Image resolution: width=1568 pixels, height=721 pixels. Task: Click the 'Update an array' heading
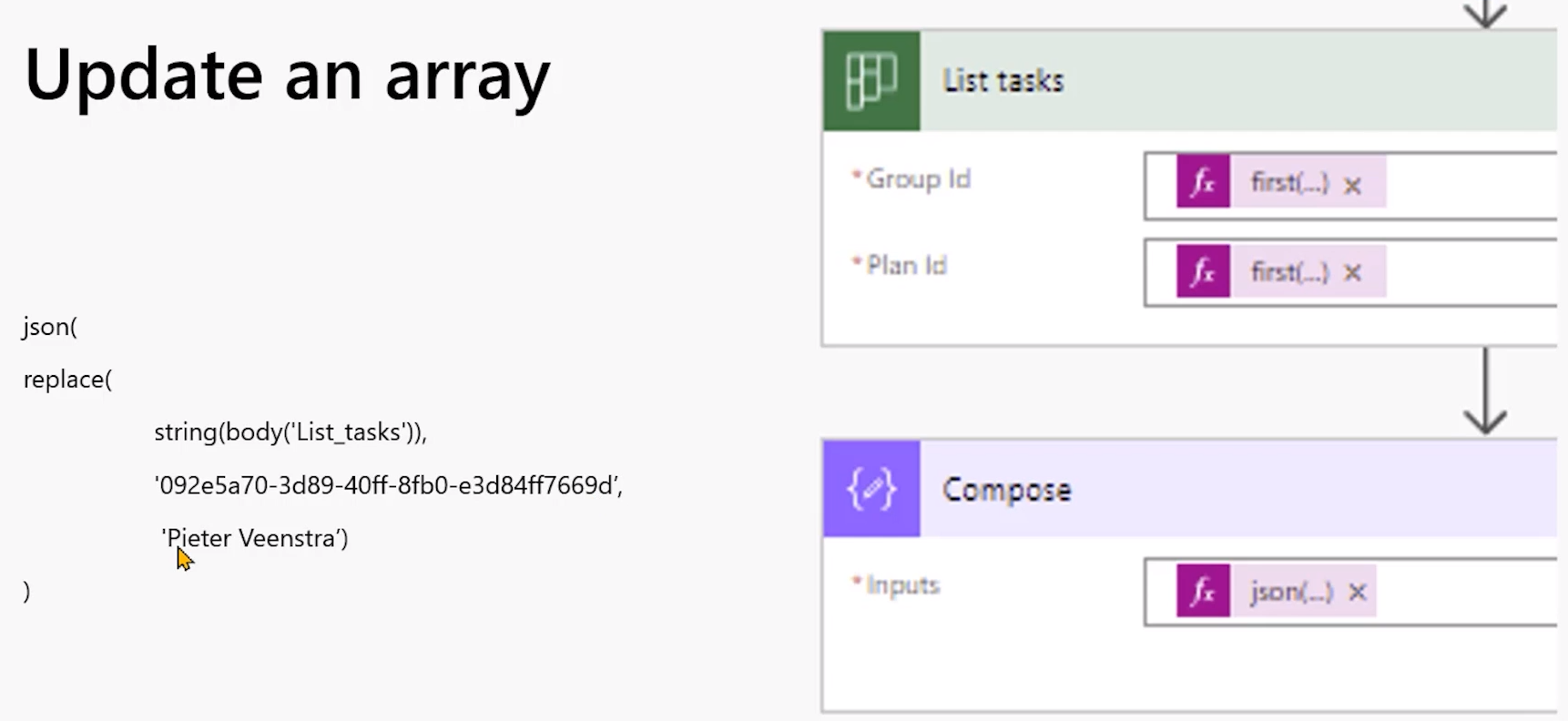point(287,76)
